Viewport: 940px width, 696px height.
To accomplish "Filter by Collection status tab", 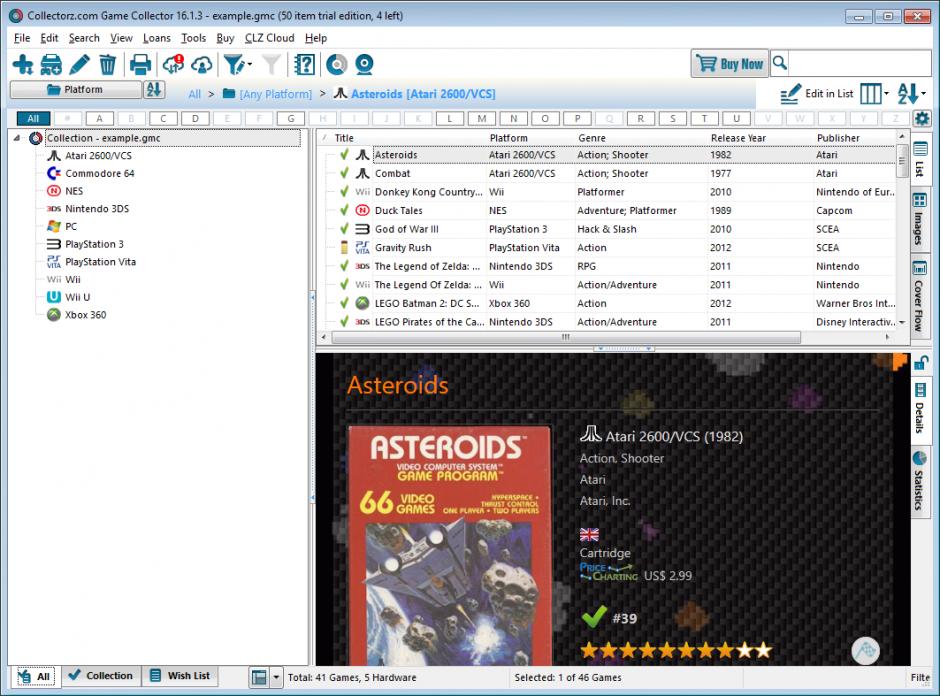I will point(101,676).
